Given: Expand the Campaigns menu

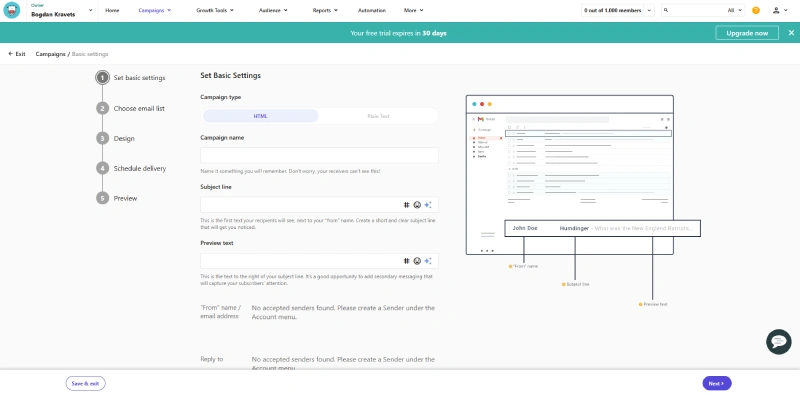Looking at the screenshot, I should (155, 10).
